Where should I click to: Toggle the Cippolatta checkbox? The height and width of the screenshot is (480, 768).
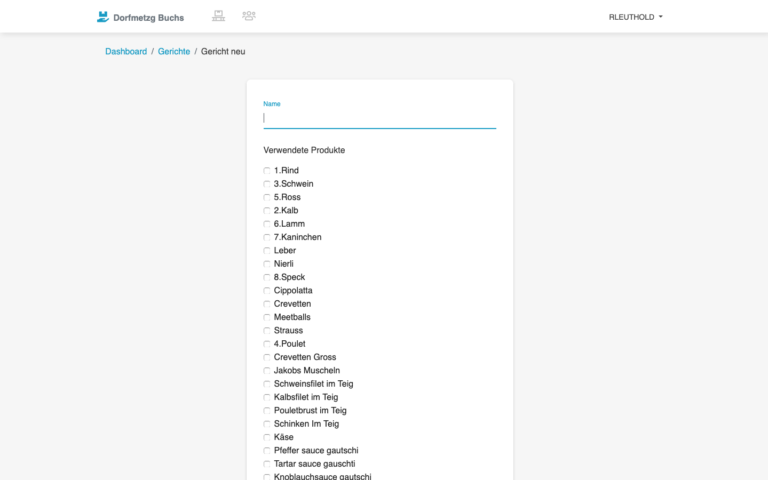(267, 290)
